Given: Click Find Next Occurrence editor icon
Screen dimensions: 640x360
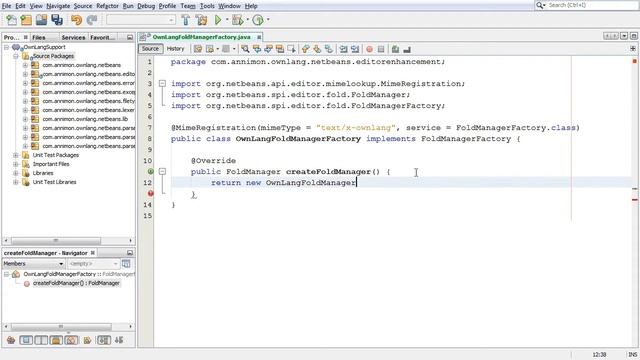Looking at the screenshot, I should [268, 49].
